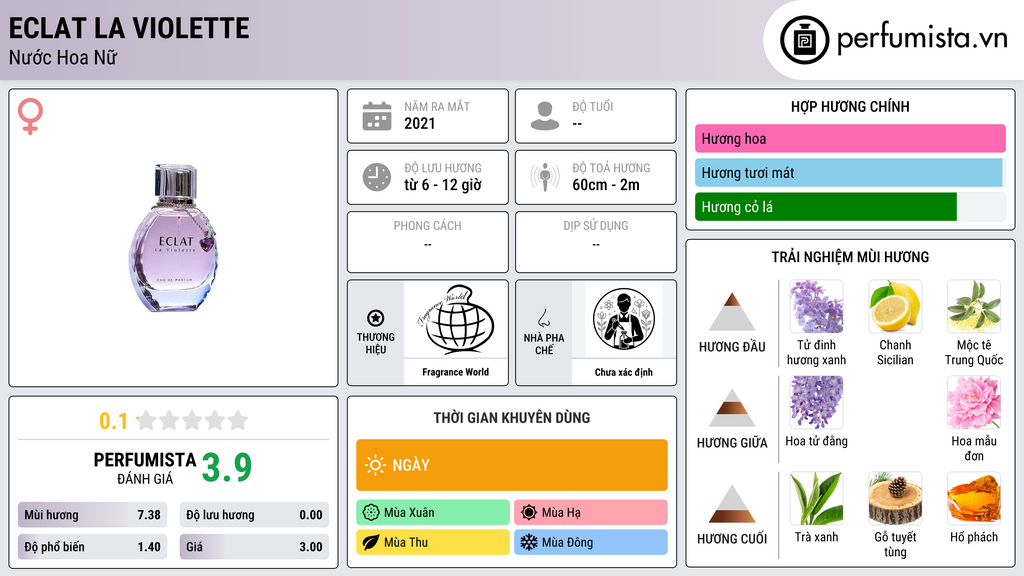Click the Mùi hương 7.38 score bar
This screenshot has width=1024, height=576.
92,515
